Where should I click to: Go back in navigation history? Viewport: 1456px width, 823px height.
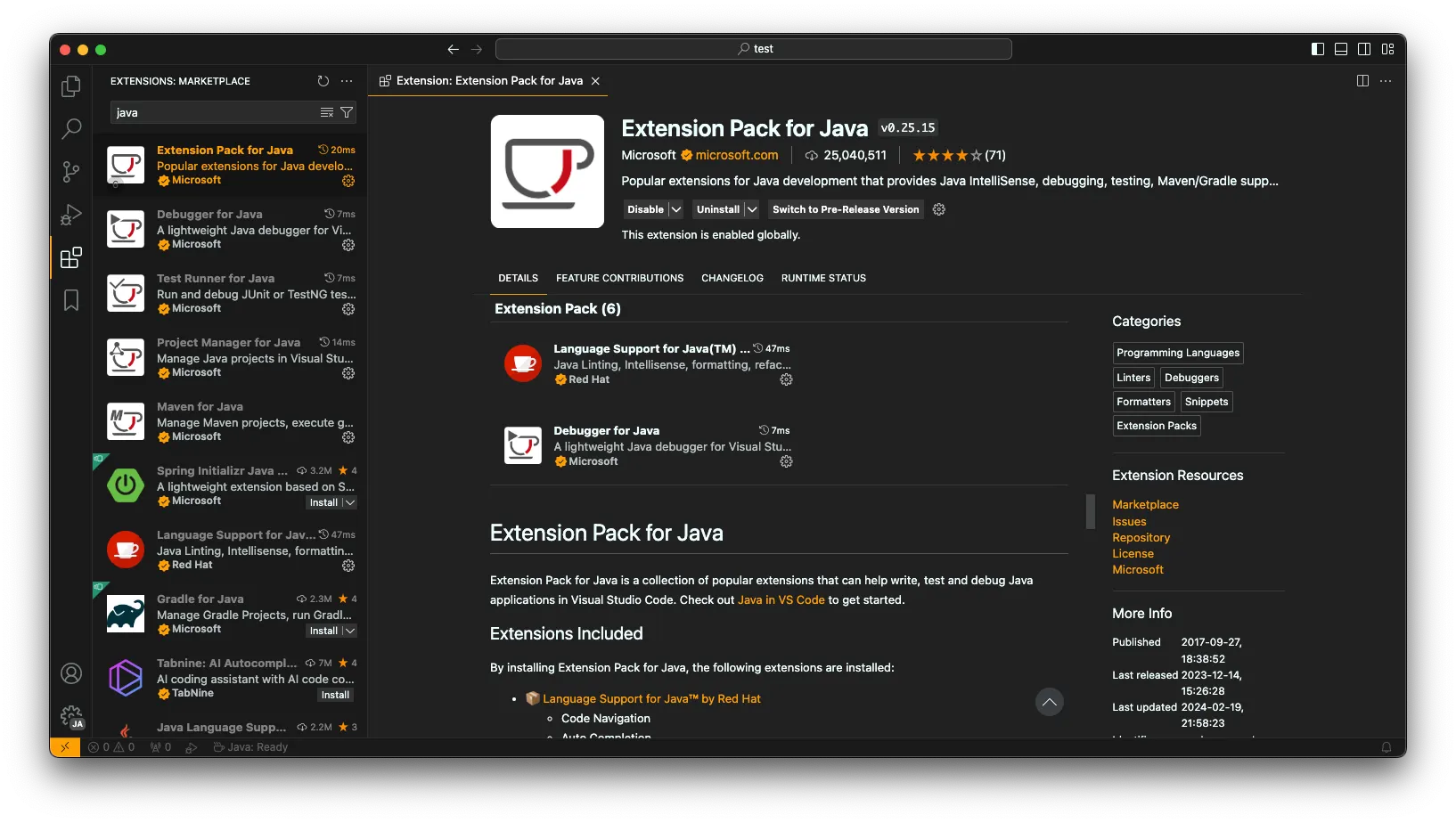454,49
